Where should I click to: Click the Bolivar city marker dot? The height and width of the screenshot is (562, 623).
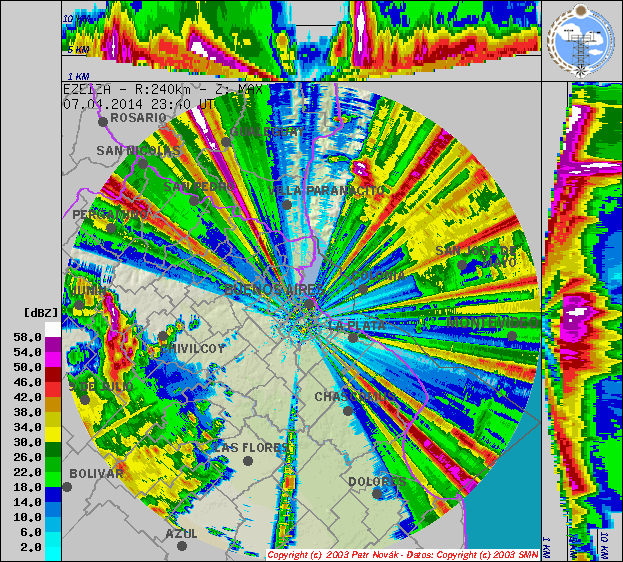[x=67, y=486]
